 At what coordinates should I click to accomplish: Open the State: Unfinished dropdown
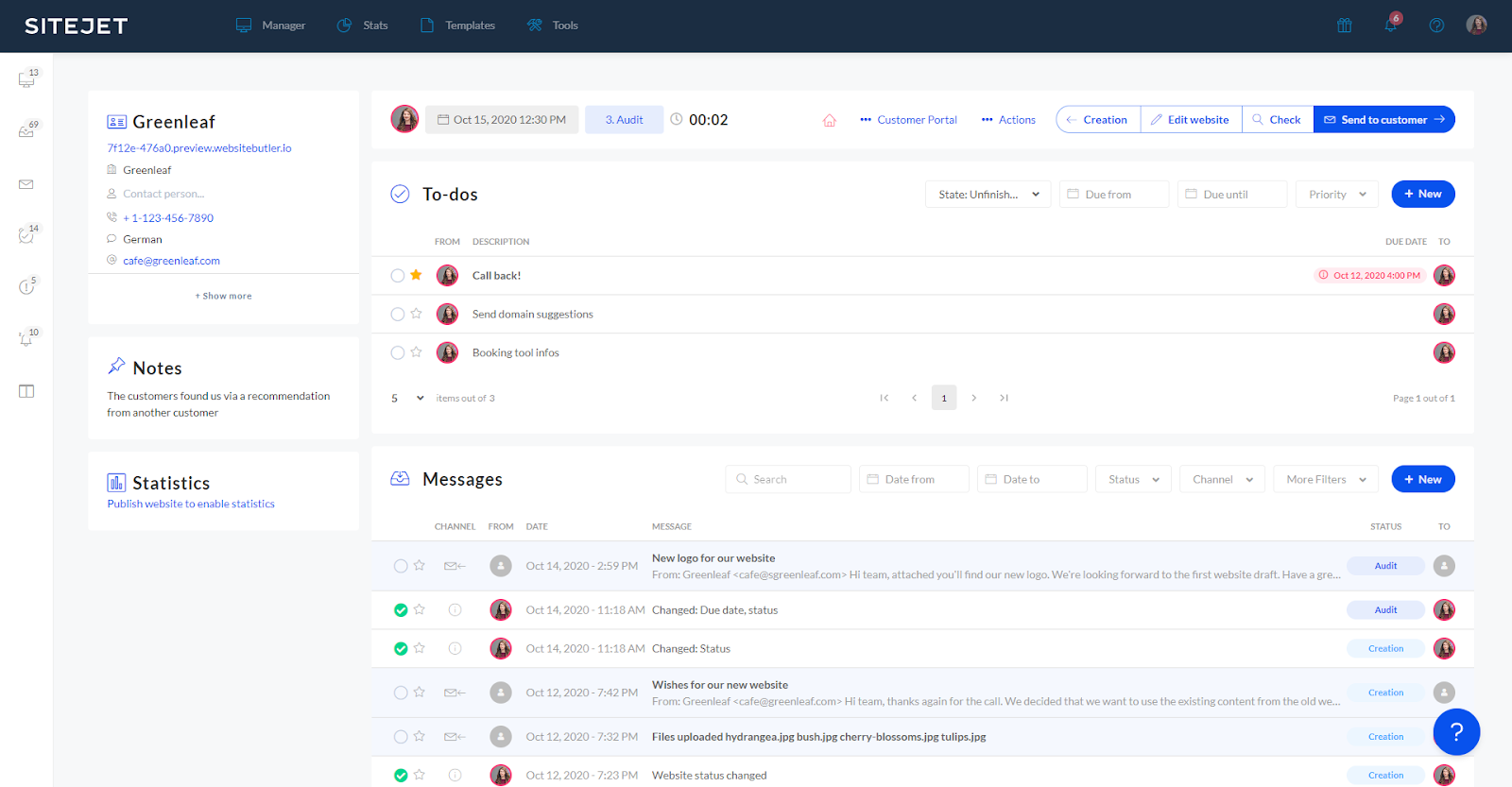click(988, 194)
